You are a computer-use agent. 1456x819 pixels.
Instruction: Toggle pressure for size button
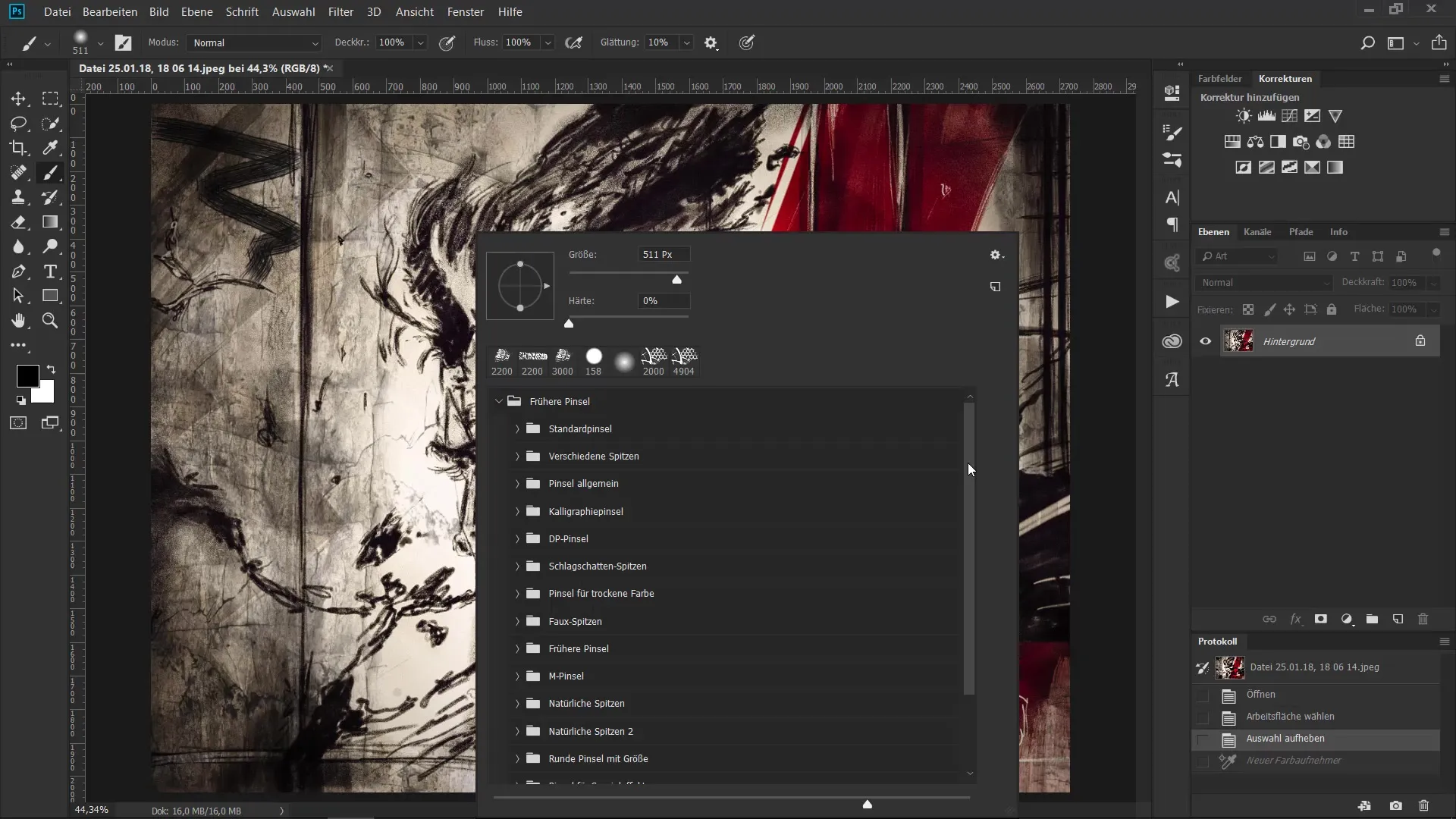tap(747, 43)
